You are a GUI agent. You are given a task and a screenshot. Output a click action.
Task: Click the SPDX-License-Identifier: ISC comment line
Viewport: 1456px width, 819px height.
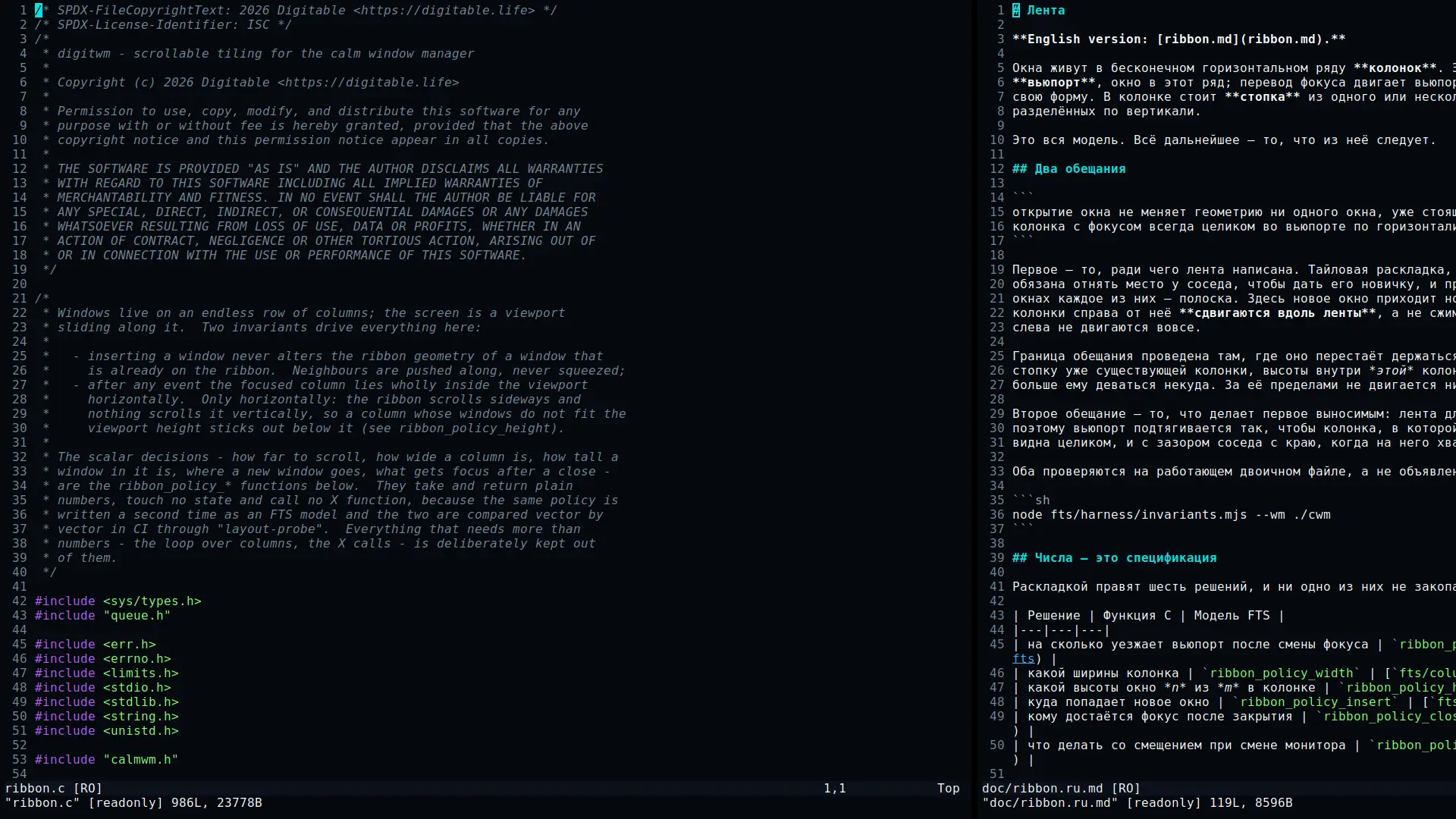click(163, 24)
